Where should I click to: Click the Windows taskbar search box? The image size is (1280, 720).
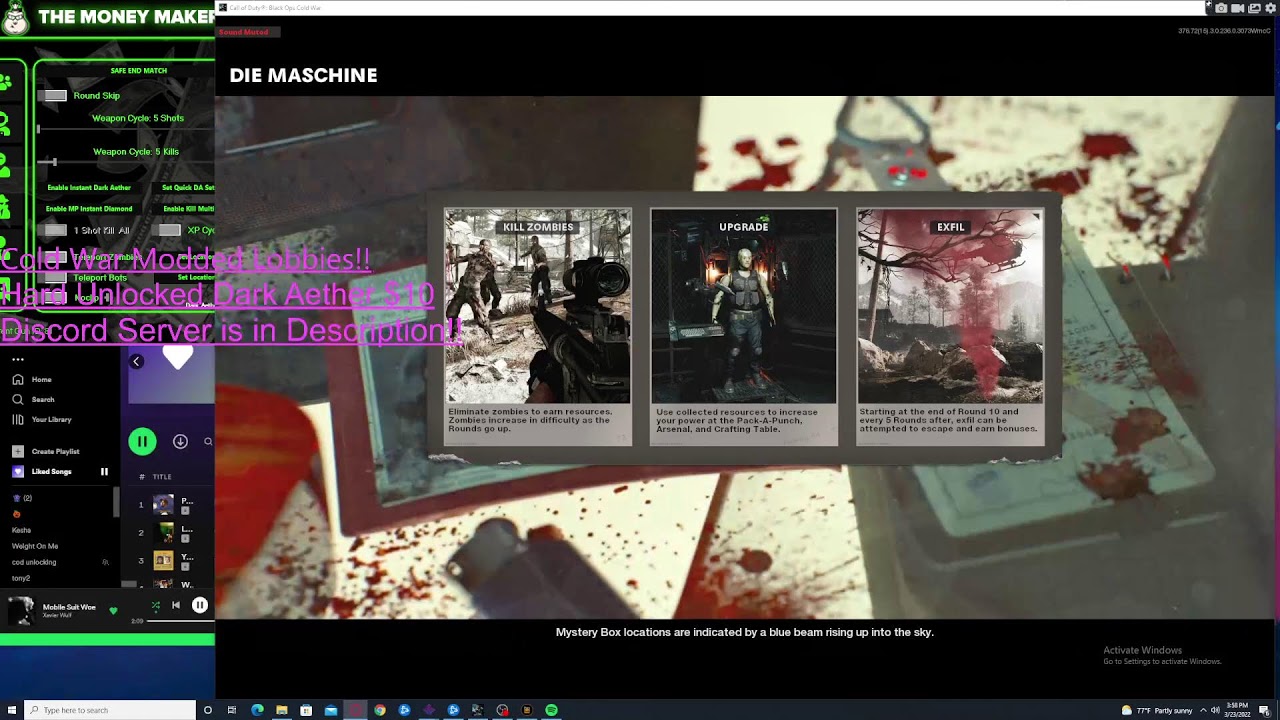112,710
